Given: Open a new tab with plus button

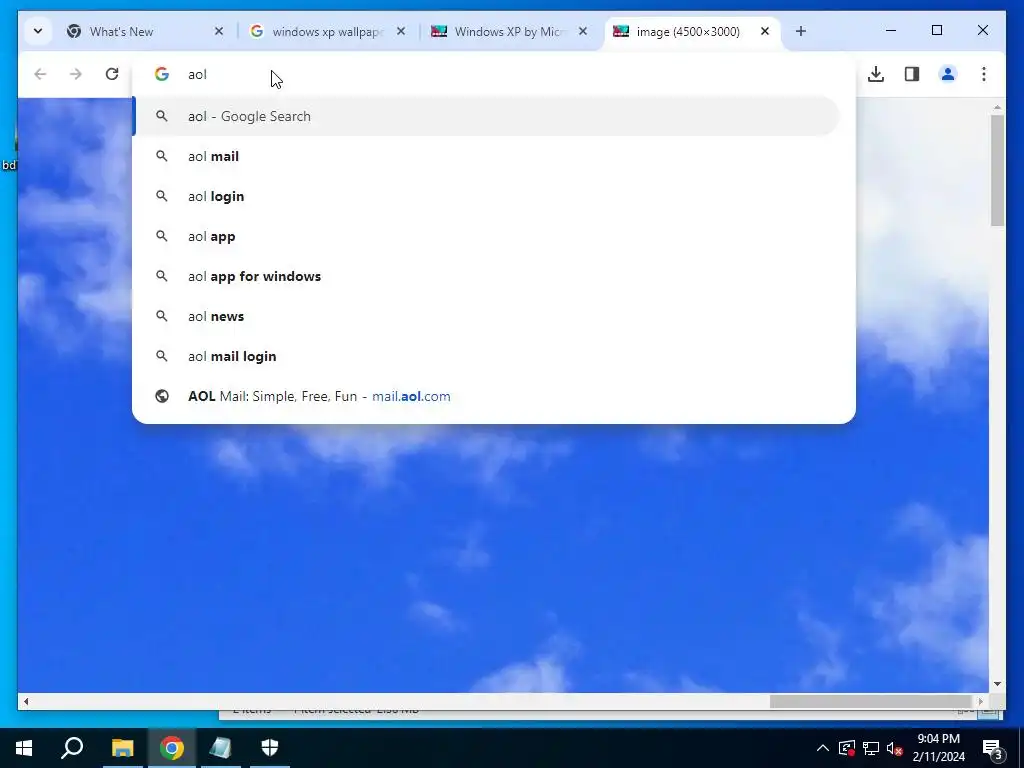Looking at the screenshot, I should tap(801, 31).
